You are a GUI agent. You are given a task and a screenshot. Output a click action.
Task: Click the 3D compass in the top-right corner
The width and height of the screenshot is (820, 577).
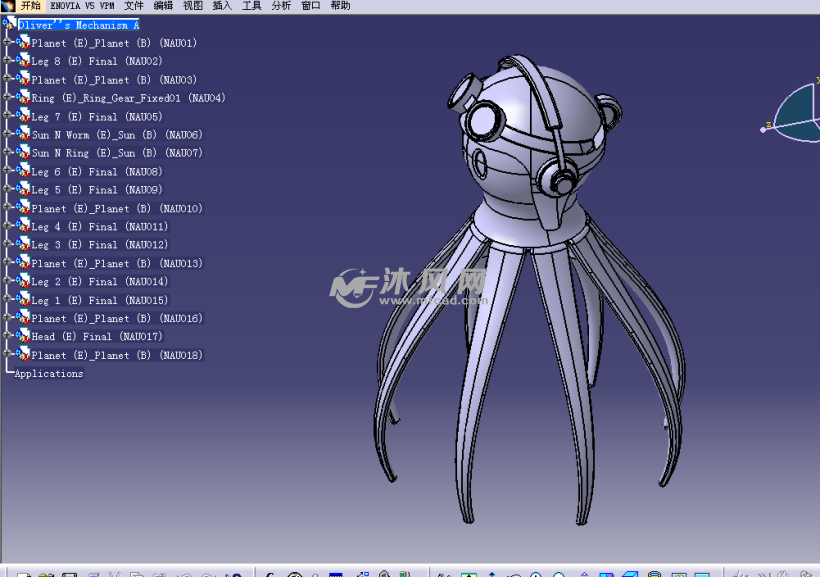pos(798,112)
